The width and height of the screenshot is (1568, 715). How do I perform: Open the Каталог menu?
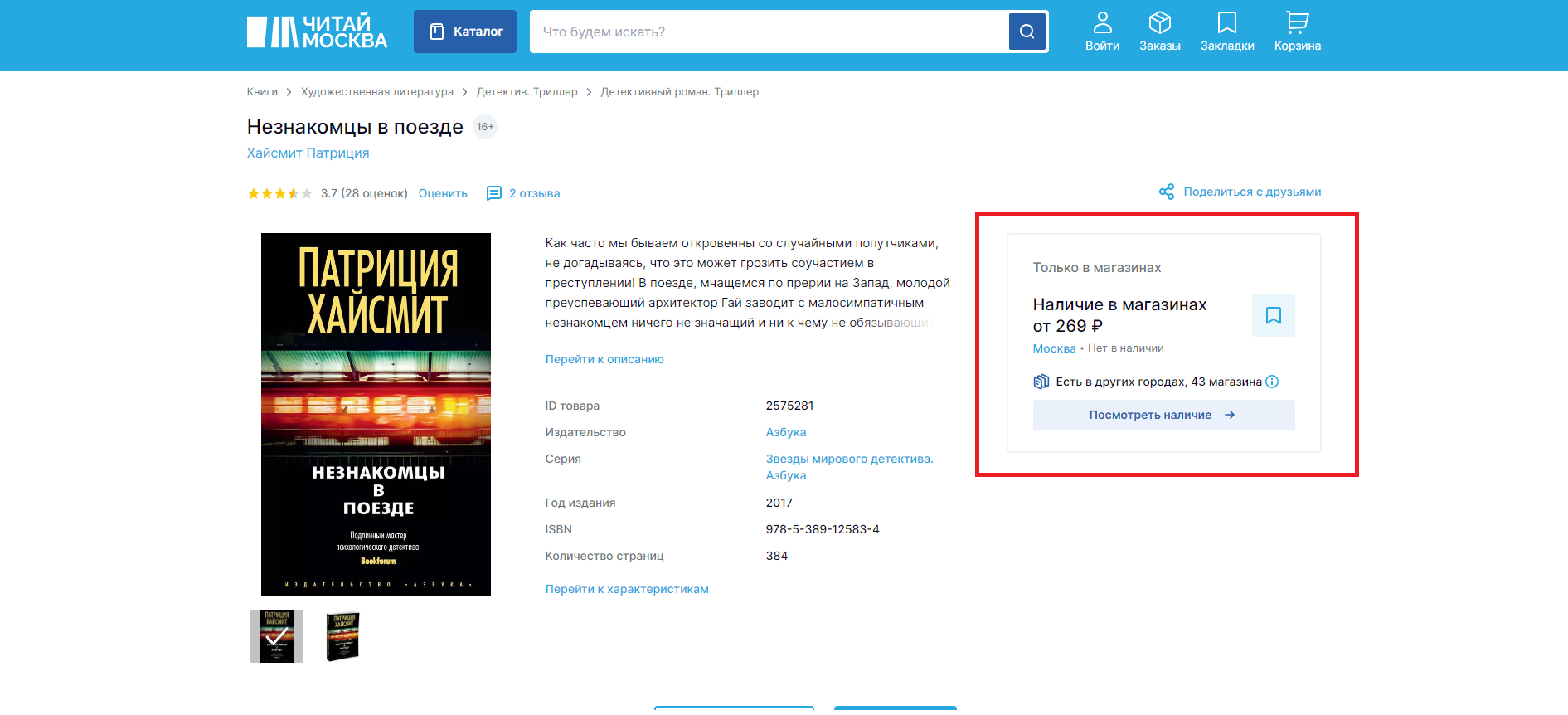click(465, 32)
